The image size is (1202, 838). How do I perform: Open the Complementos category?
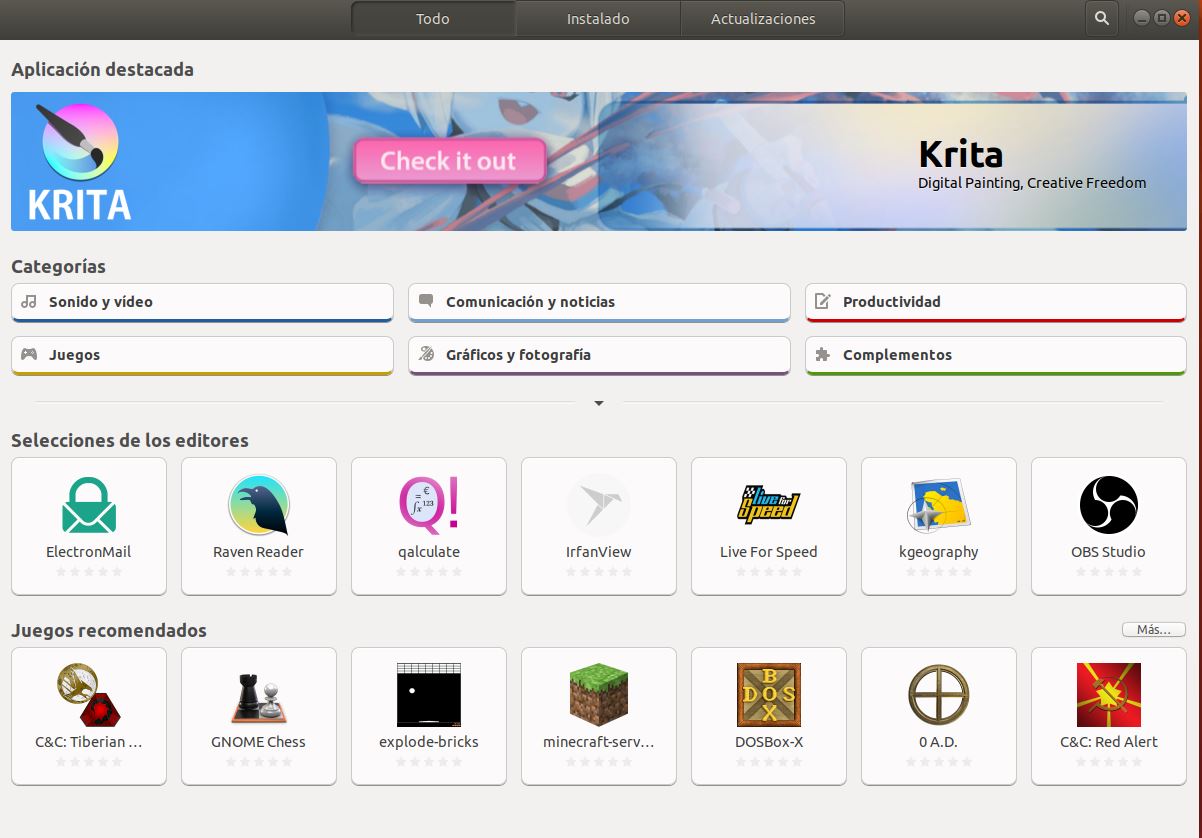996,355
